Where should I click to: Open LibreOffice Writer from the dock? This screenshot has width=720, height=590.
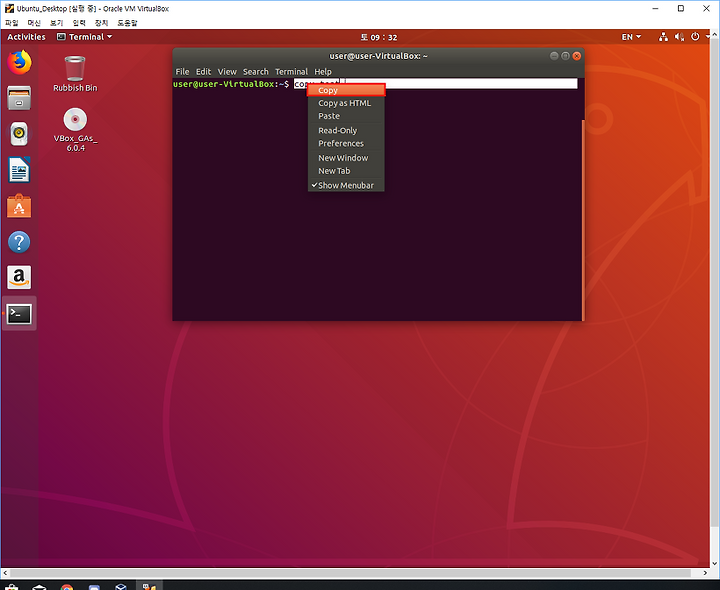(19, 170)
